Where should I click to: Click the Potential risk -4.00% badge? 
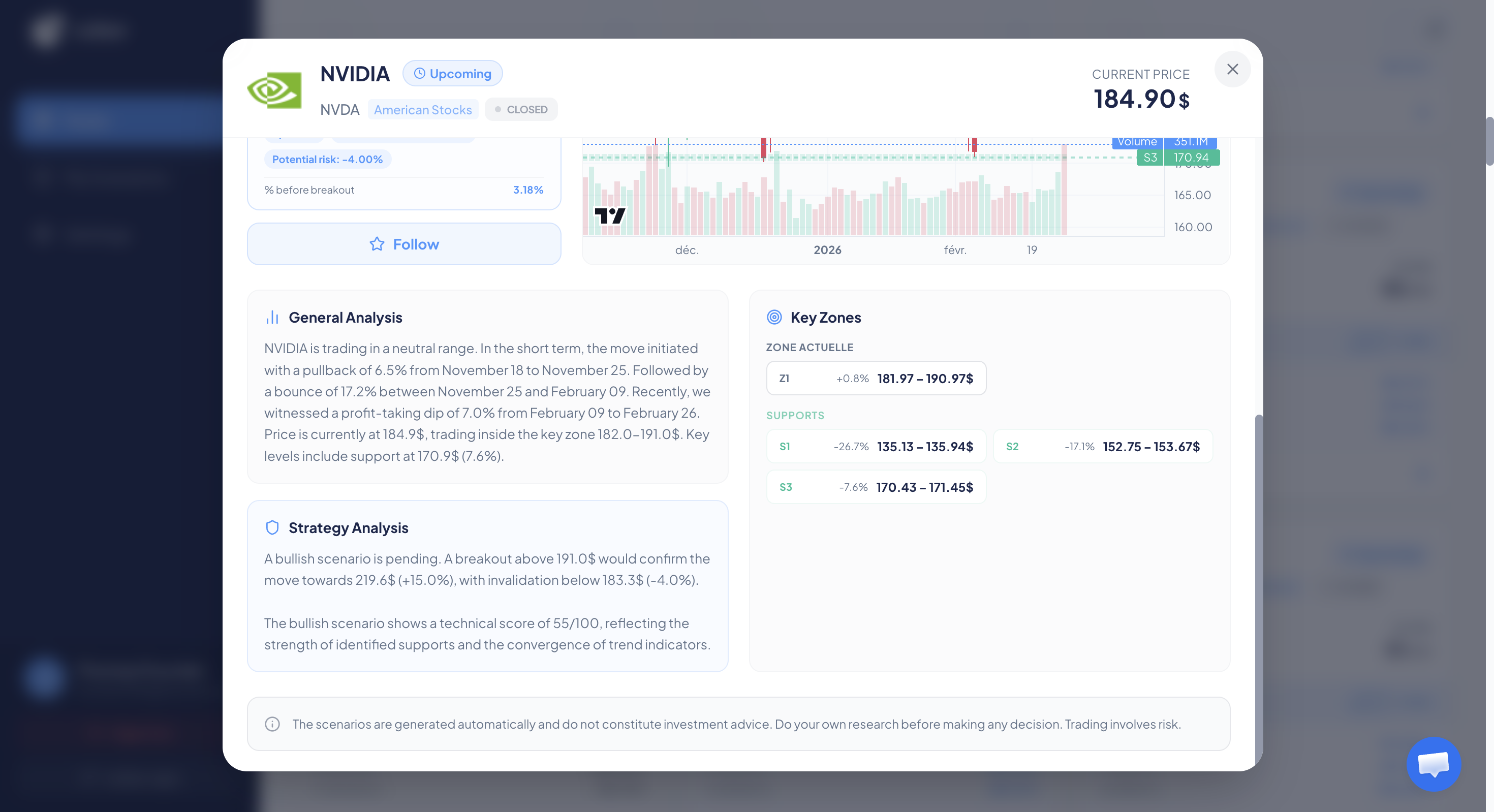[x=328, y=159]
